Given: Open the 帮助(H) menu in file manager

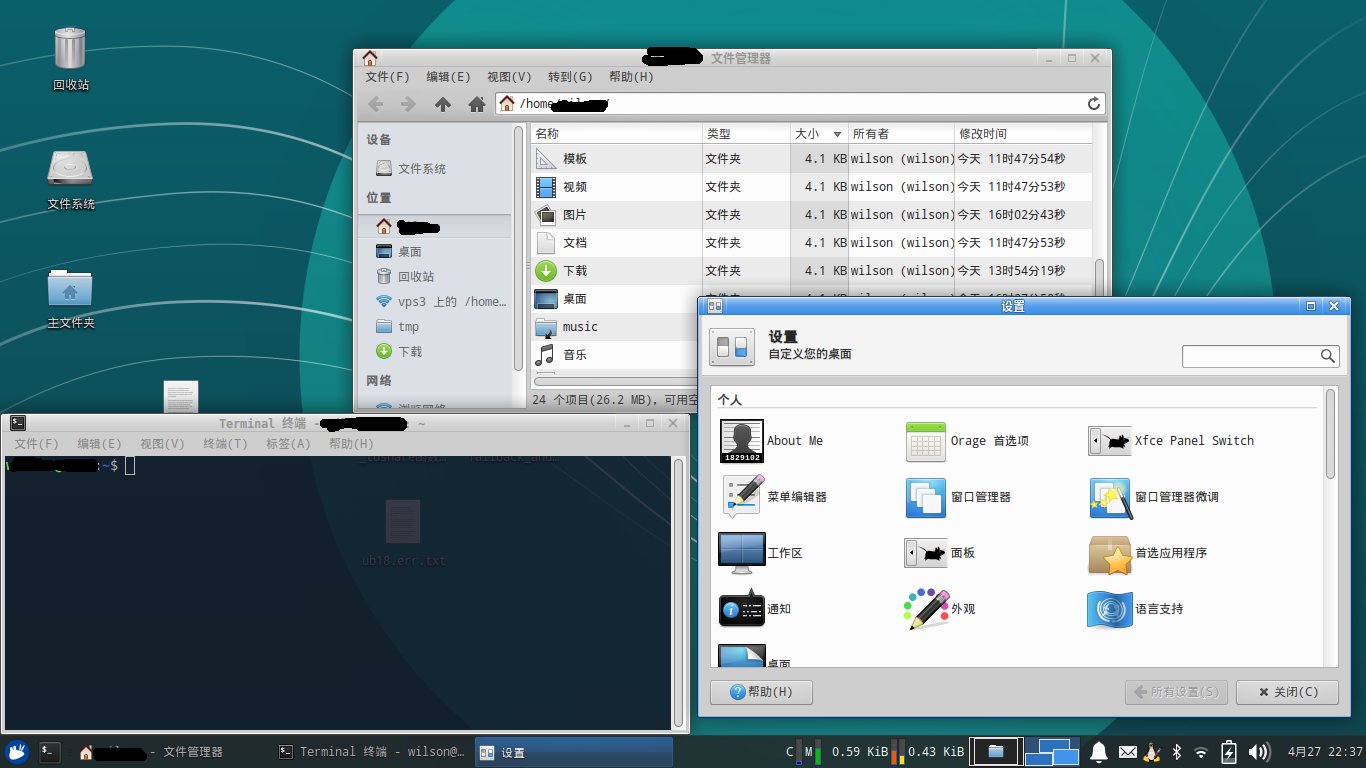Looking at the screenshot, I should coord(631,77).
